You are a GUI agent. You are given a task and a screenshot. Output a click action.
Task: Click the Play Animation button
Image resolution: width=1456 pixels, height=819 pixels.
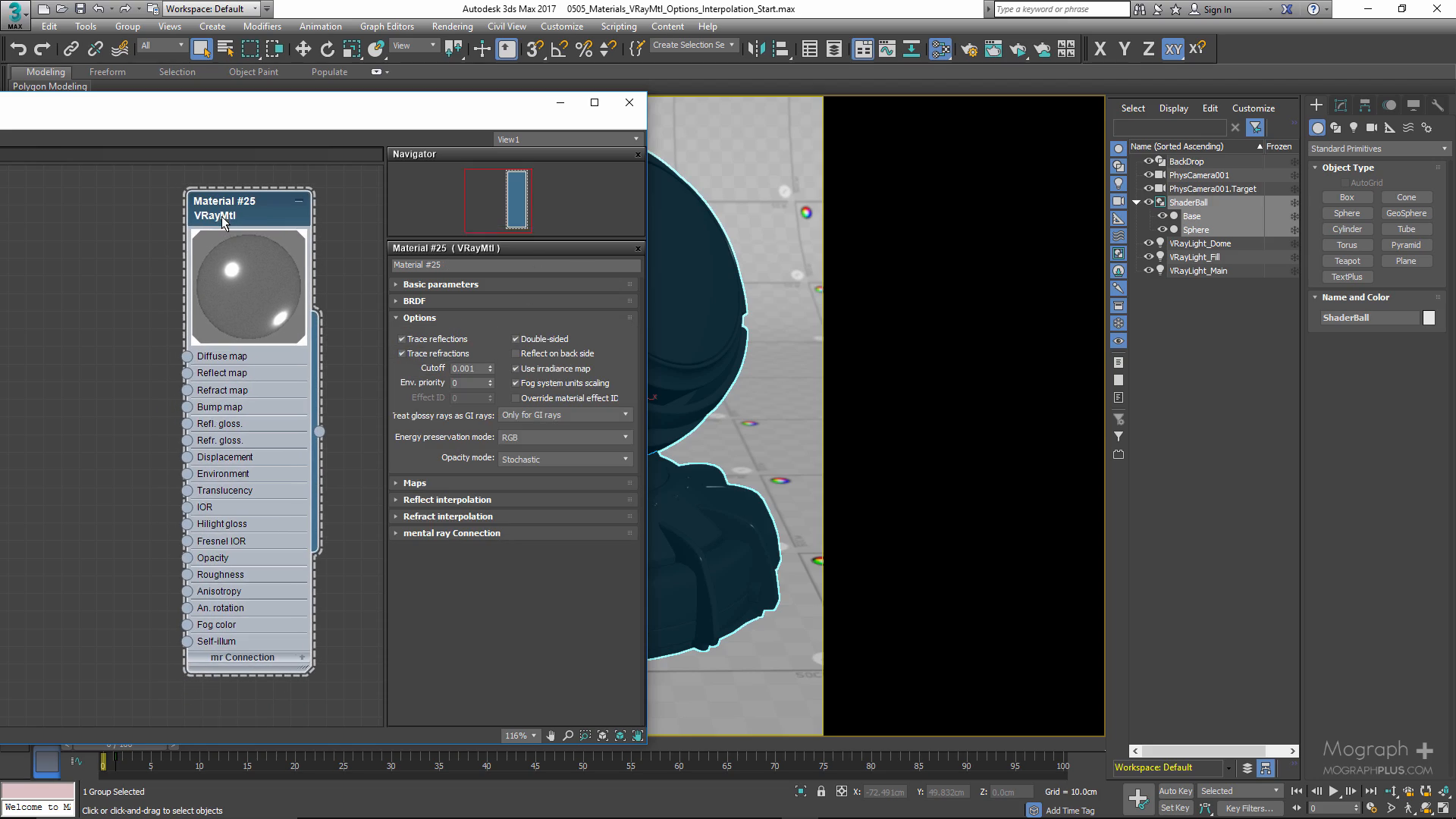click(x=1333, y=791)
